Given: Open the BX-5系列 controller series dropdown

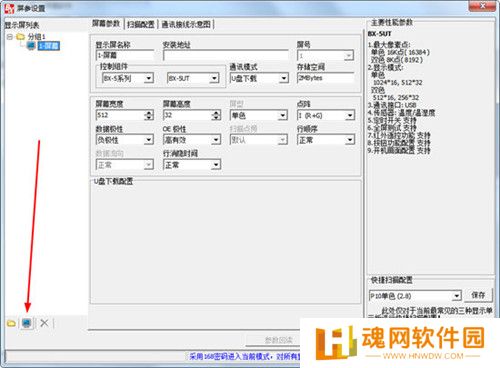Looking at the screenshot, I should pyautogui.click(x=128, y=78).
